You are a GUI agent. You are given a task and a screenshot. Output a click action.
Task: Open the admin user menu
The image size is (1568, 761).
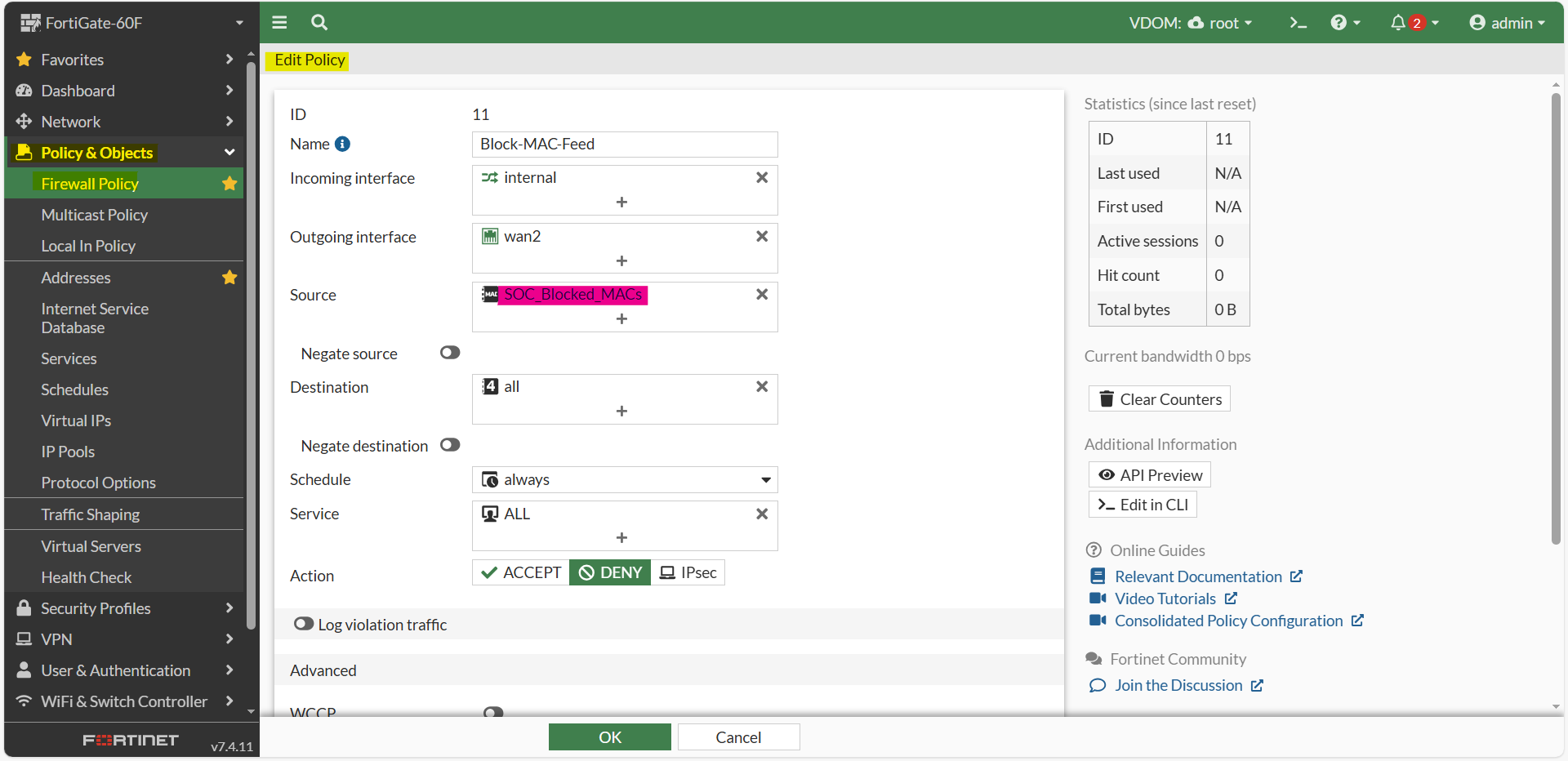(1507, 23)
